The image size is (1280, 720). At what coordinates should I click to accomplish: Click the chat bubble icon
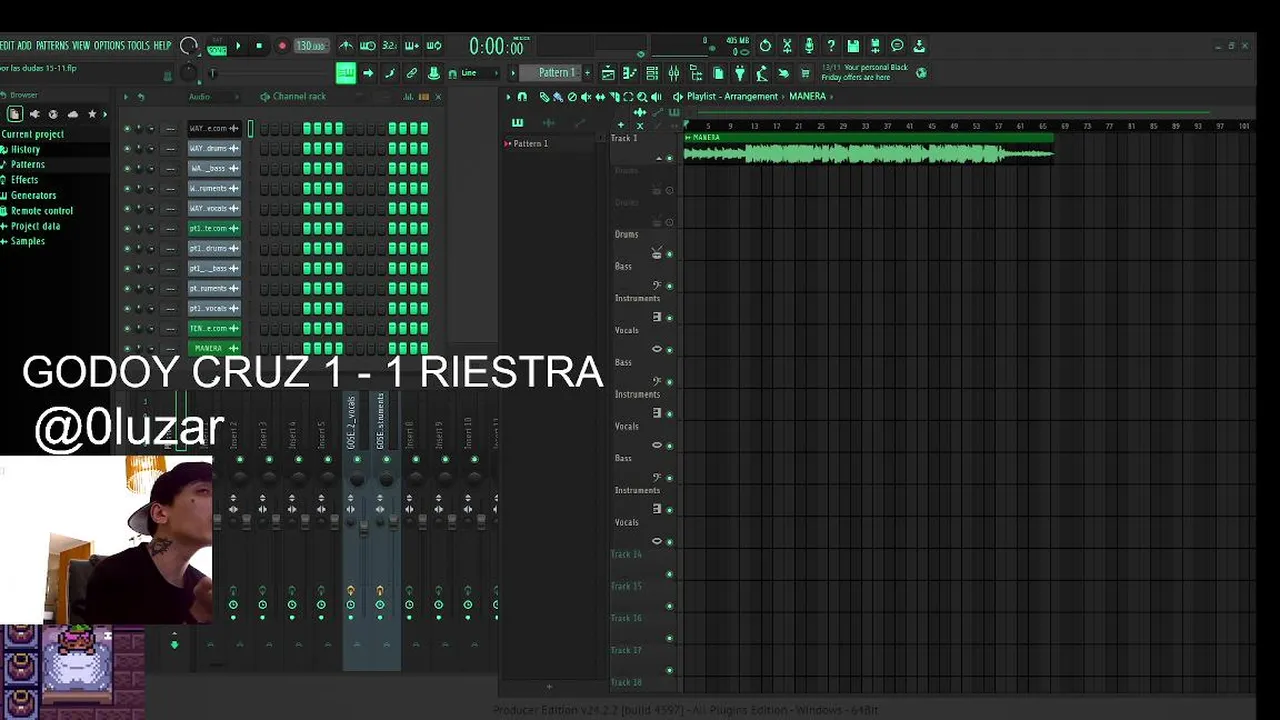point(897,46)
